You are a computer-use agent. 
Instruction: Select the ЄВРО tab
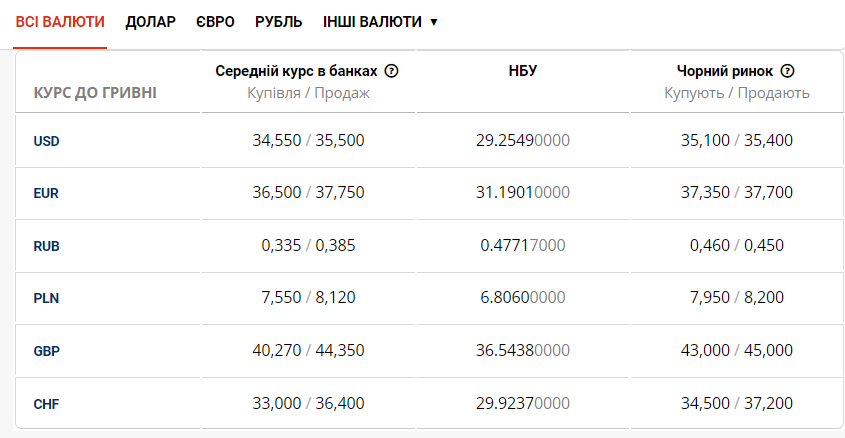[215, 21]
